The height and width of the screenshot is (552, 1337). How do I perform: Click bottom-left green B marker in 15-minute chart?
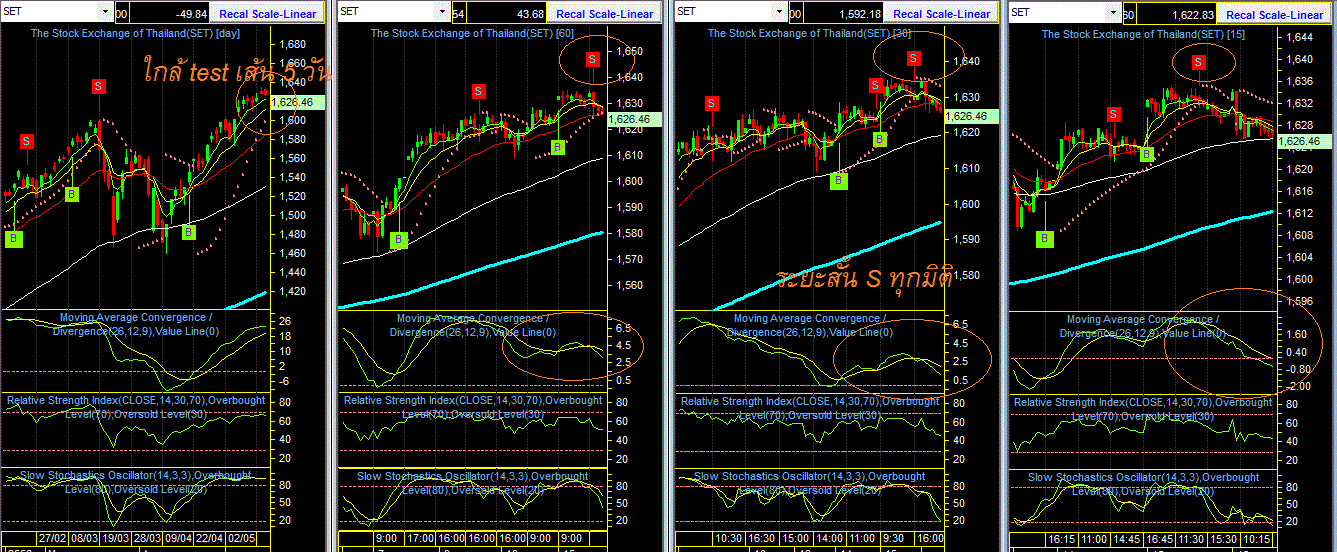tap(1044, 239)
